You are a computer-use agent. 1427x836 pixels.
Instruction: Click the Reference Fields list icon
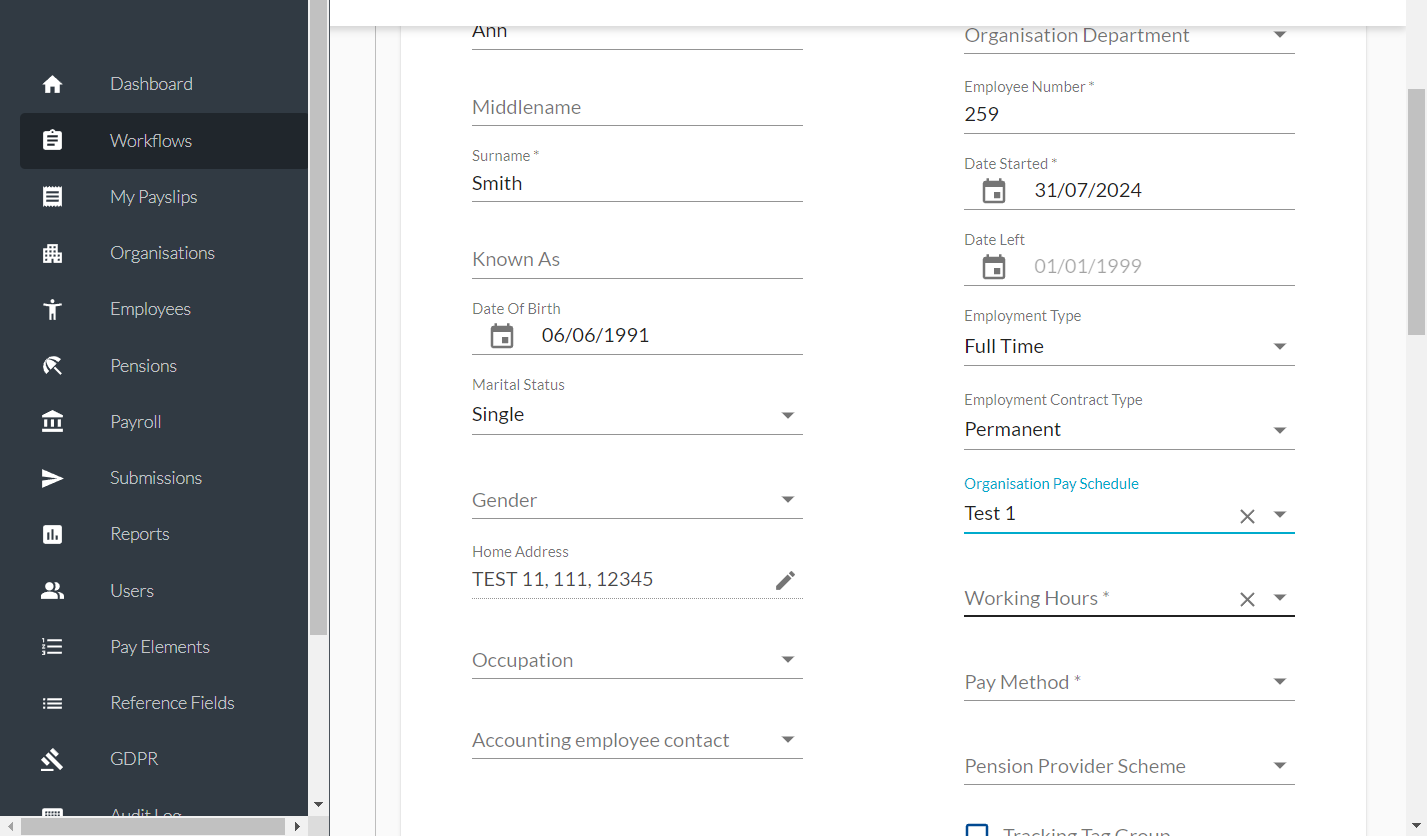[53, 703]
